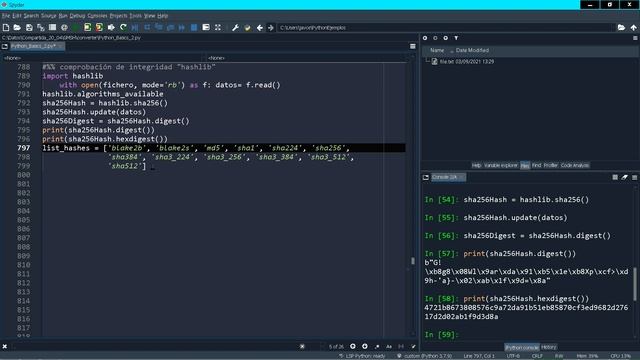The image size is (640, 360).
Task: Click the New file icon
Action: tap(6, 27)
